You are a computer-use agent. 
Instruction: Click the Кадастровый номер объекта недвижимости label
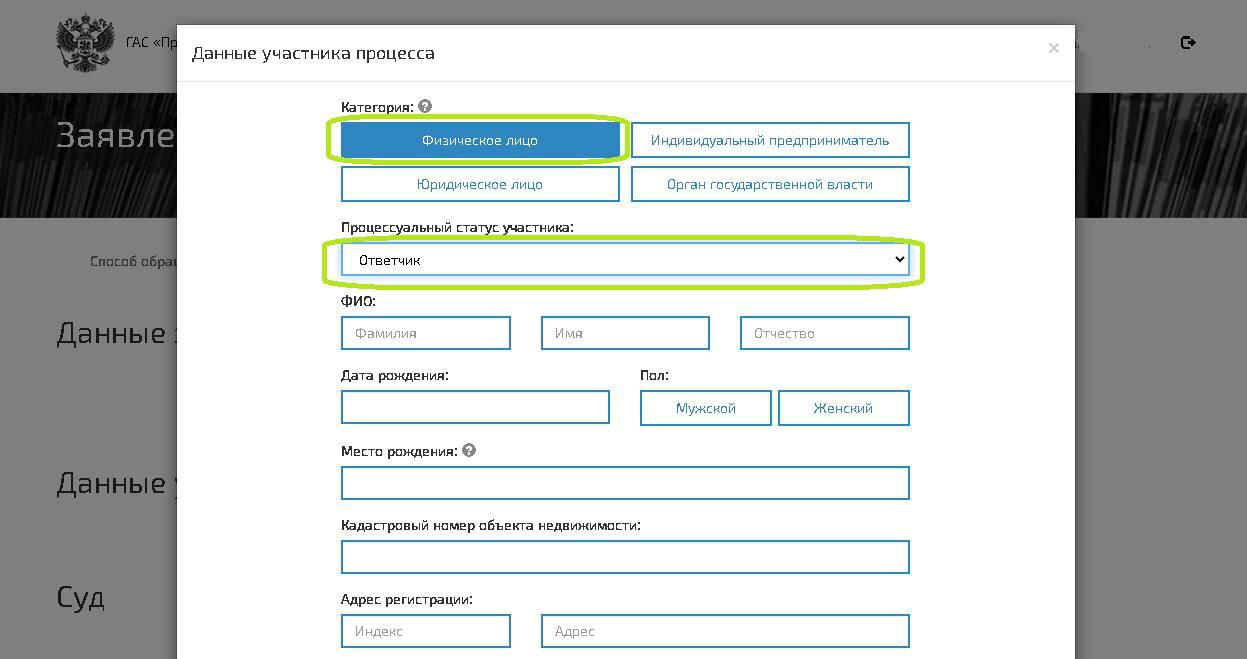tap(491, 525)
